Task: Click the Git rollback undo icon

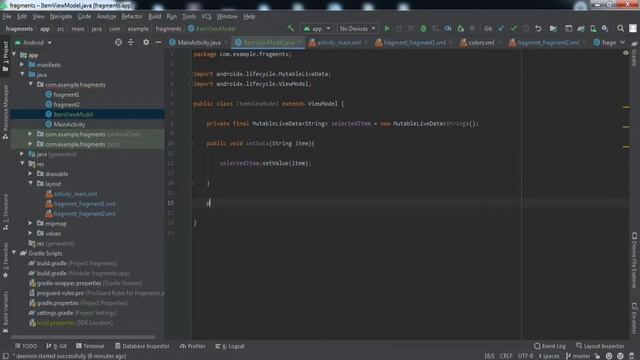Action: 538,29
